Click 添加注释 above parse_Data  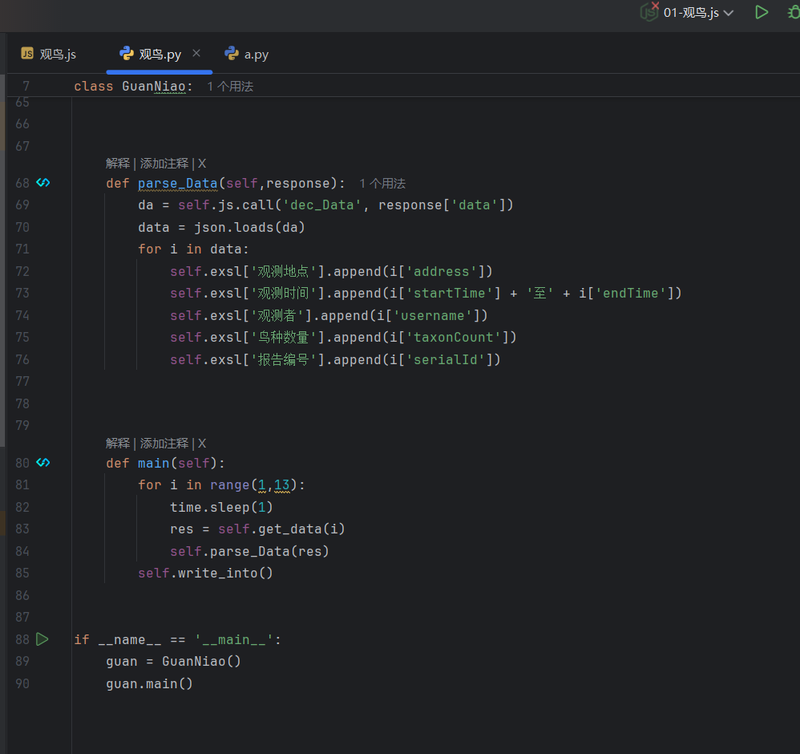(x=164, y=163)
